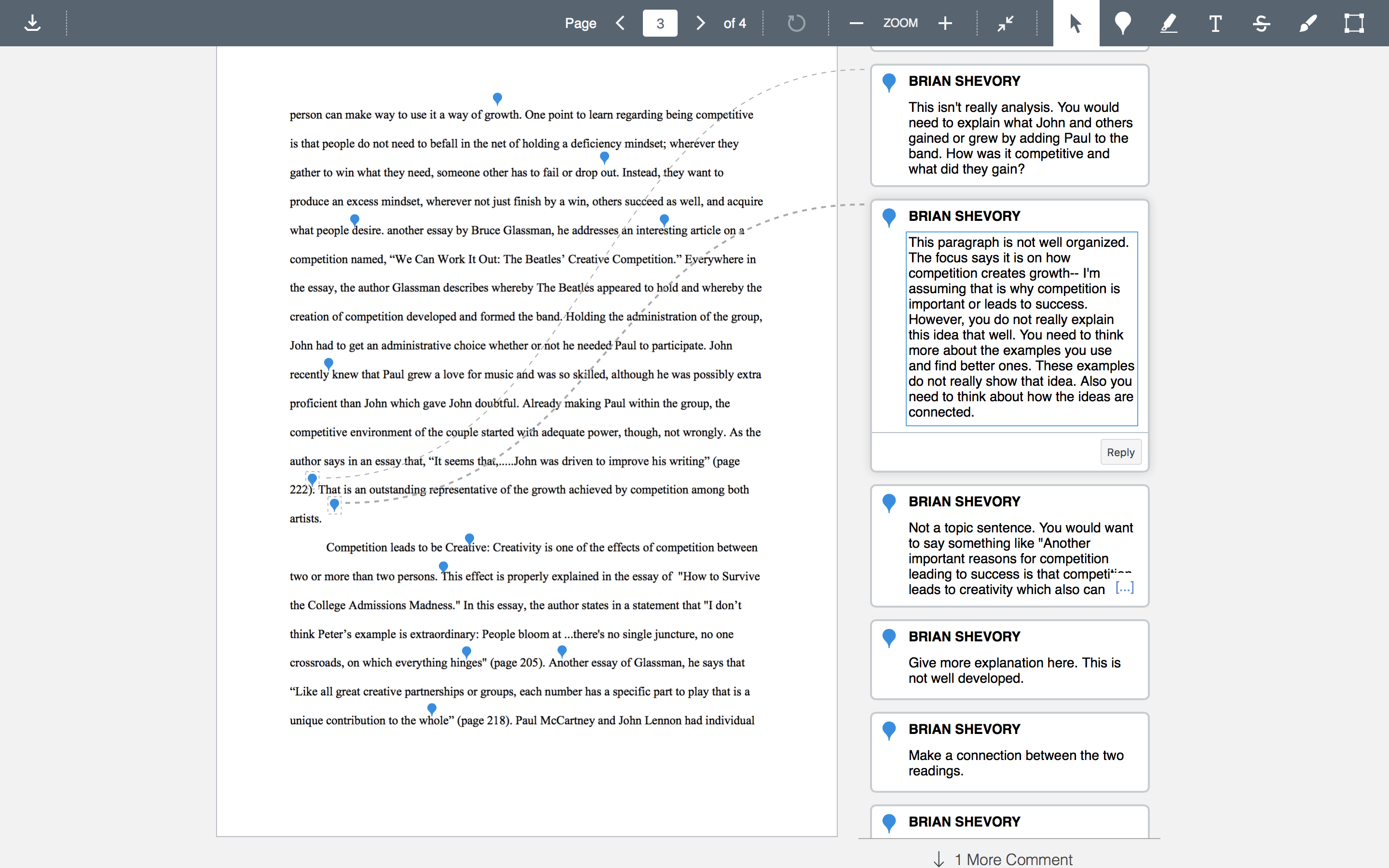1389x868 pixels.
Task: Click pin icon in 'Give more explanation' card
Action: 889,638
